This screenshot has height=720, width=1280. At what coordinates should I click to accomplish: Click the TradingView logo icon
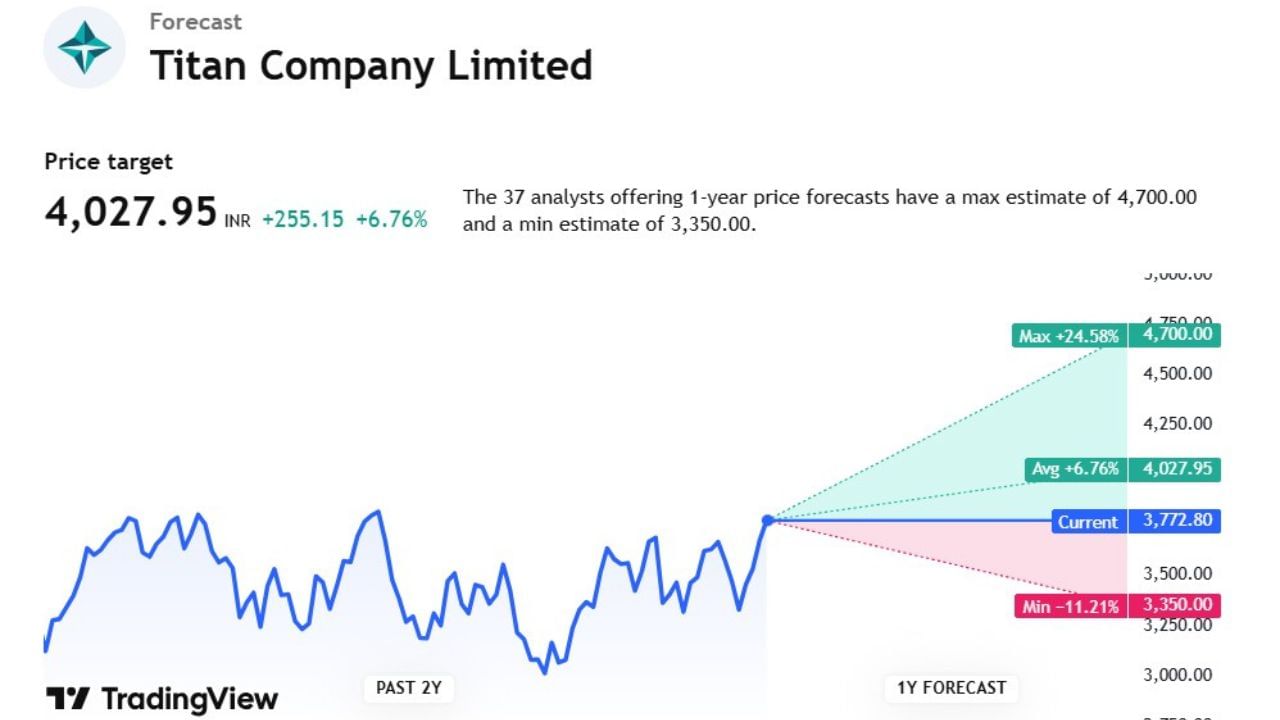pos(68,698)
